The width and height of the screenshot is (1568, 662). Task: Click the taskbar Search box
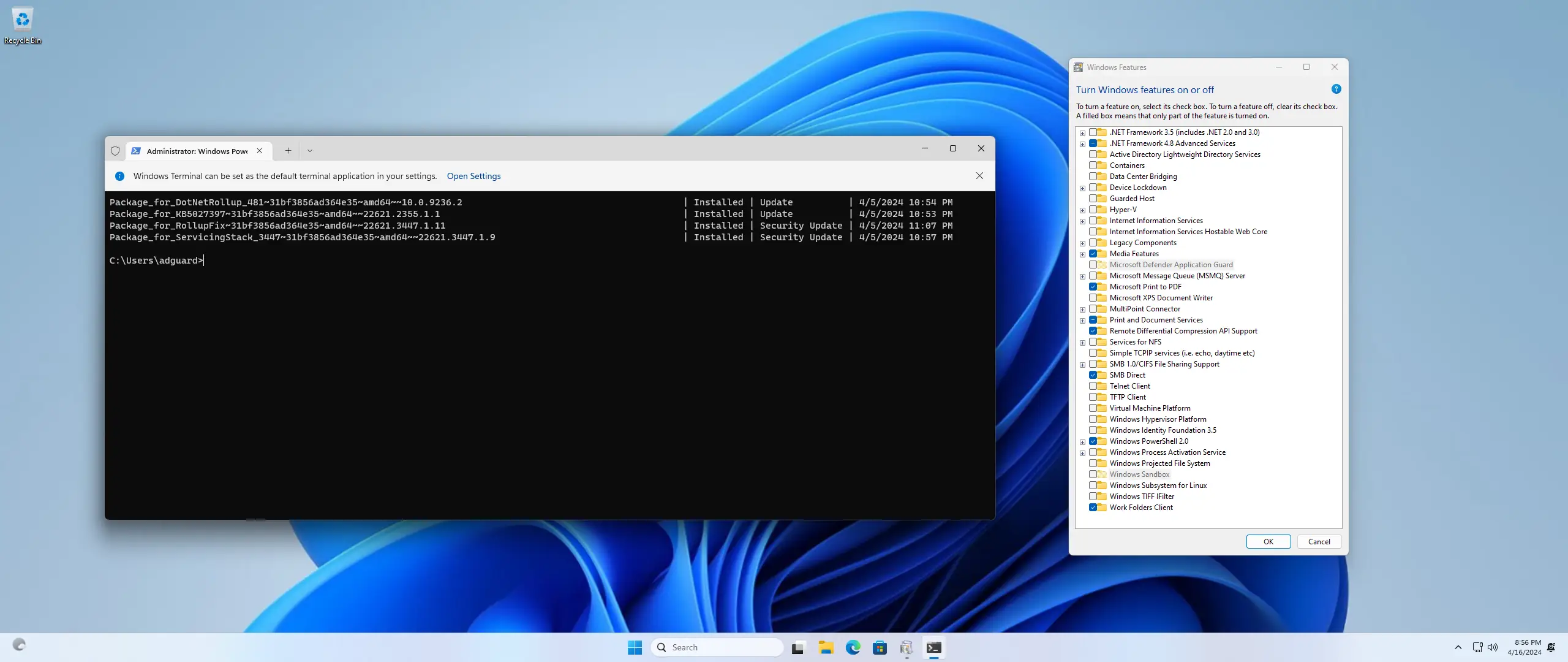click(x=717, y=647)
